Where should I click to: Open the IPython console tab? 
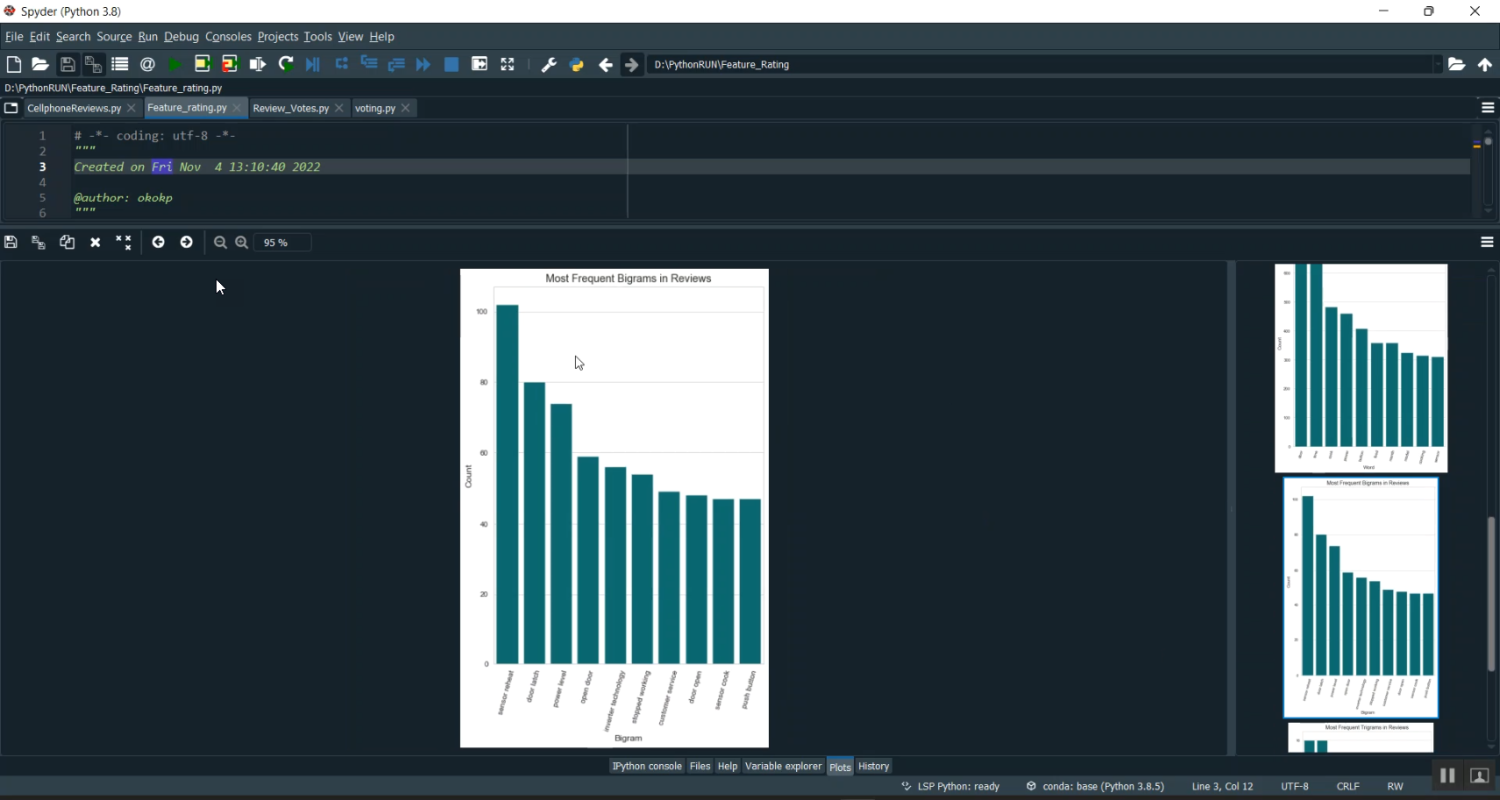(647, 767)
